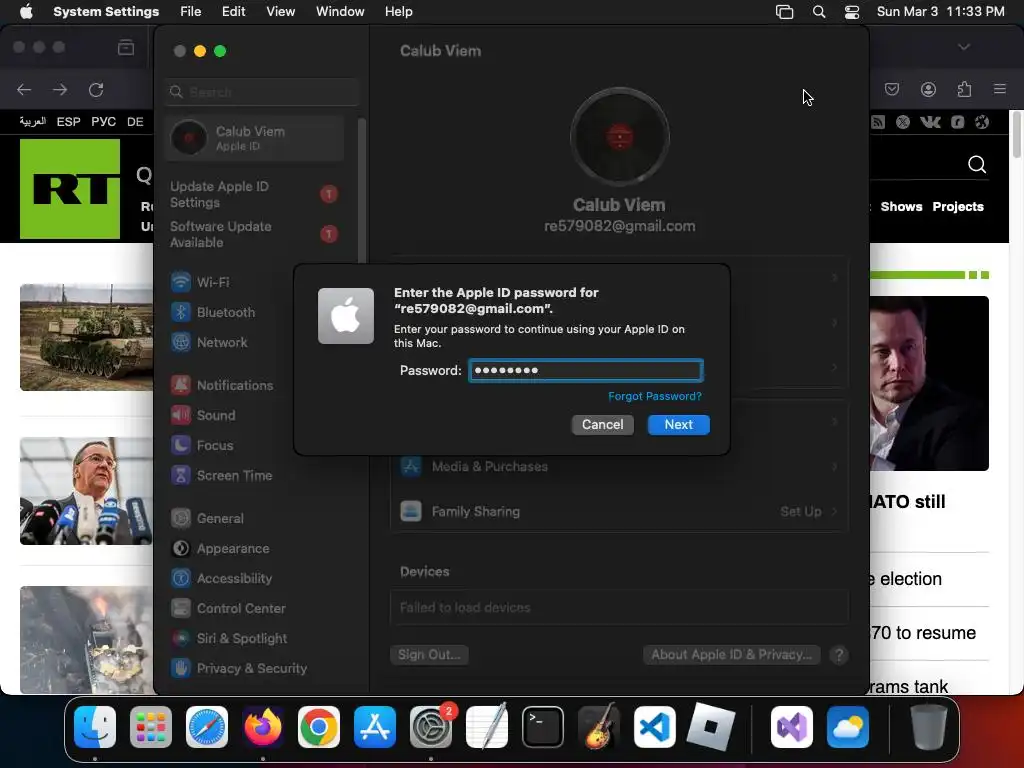Screen dimensions: 1024x768
Task: Click the System Settings search field
Action: [x=261, y=92]
